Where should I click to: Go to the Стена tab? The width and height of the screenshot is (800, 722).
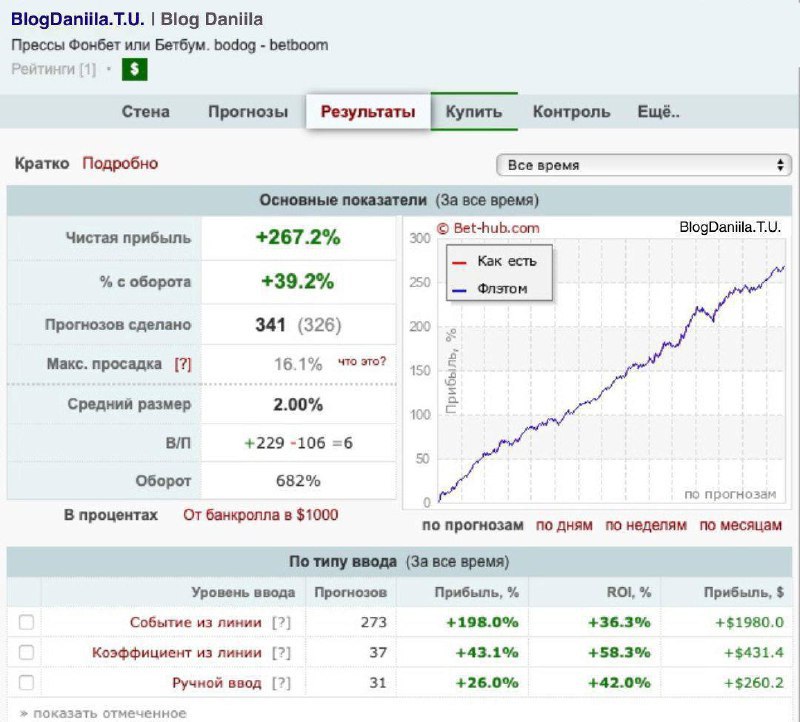(146, 112)
